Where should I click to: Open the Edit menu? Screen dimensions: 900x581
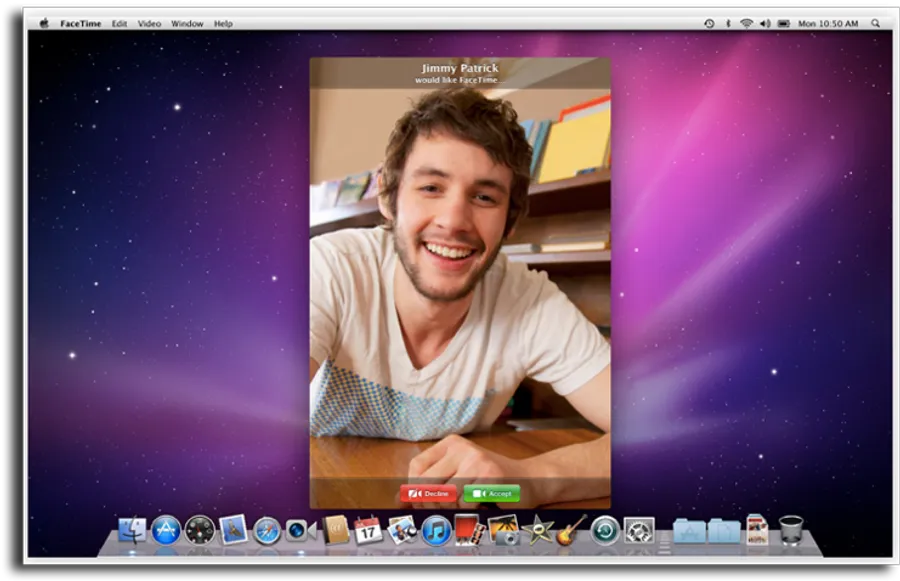(119, 24)
